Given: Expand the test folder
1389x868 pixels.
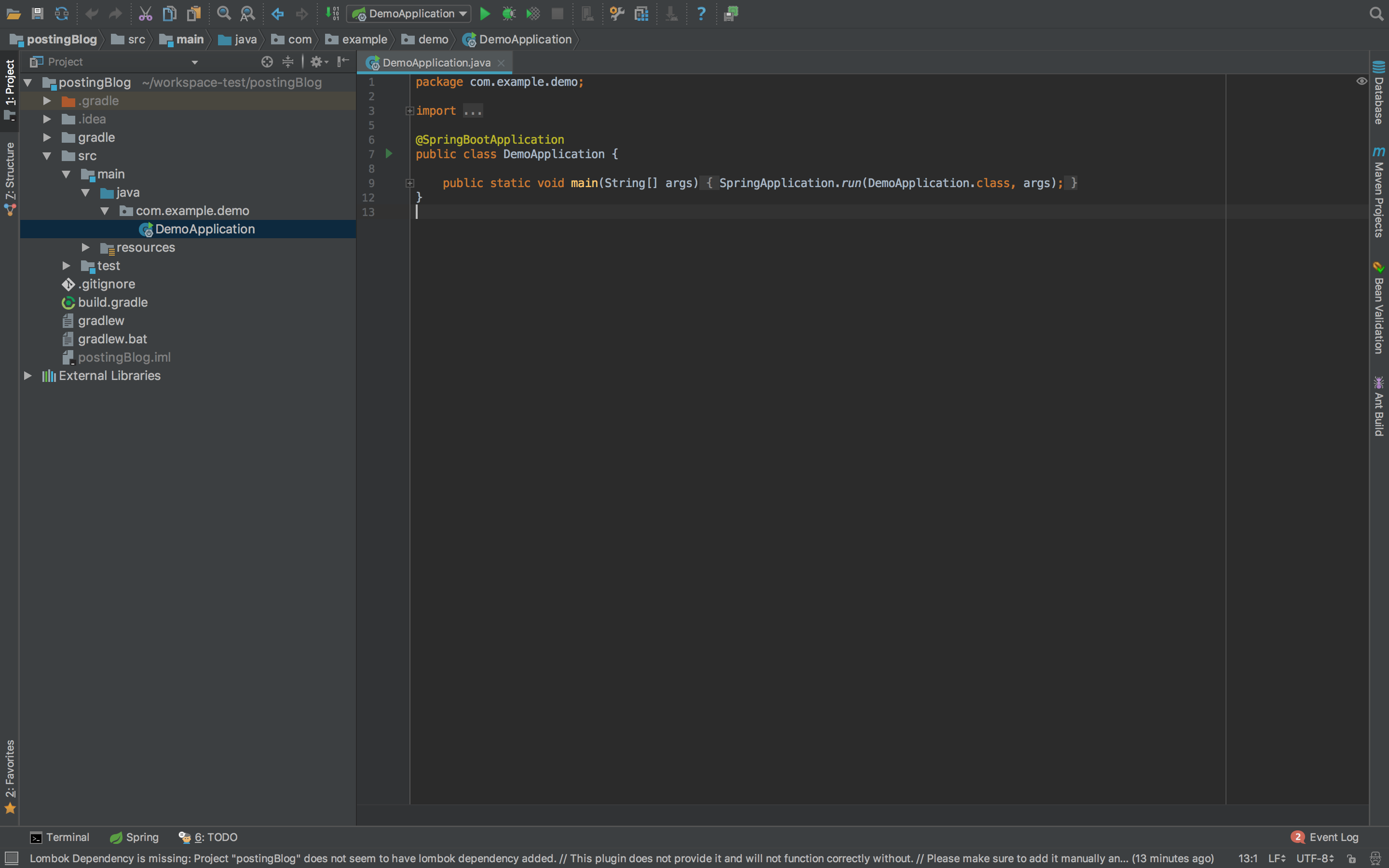Looking at the screenshot, I should point(66,266).
